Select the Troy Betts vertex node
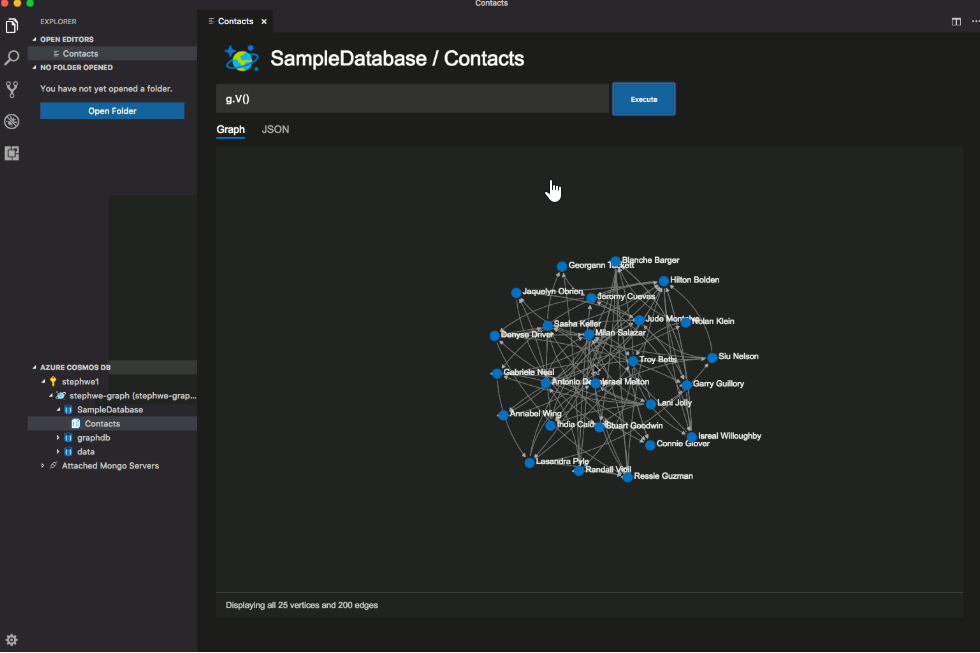This screenshot has width=980, height=653. (632, 361)
